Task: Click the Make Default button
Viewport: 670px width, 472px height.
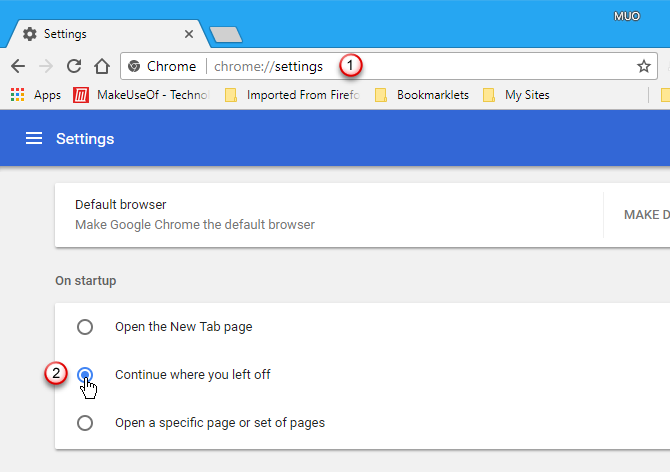Action: (646, 214)
